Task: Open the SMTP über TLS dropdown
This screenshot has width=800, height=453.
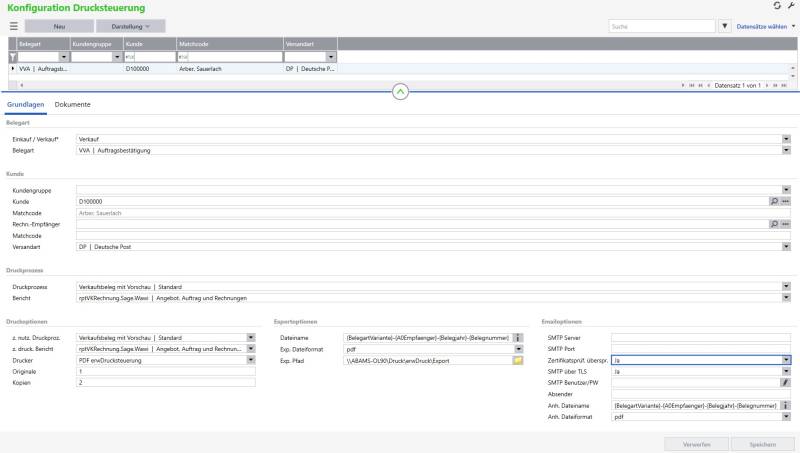Action: coord(786,371)
